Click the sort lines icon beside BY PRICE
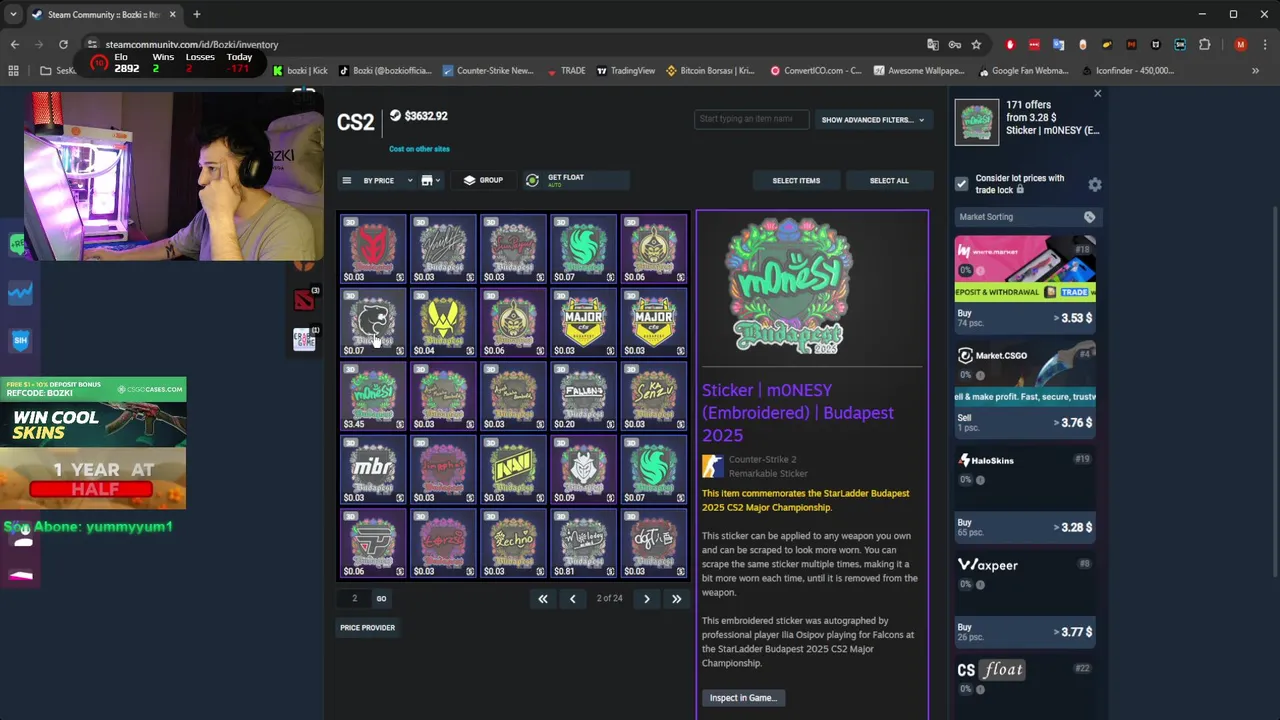 [x=347, y=181]
